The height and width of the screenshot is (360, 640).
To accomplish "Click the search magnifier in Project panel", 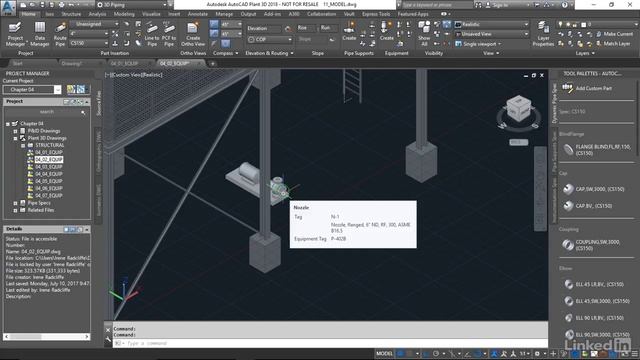I will (83, 112).
